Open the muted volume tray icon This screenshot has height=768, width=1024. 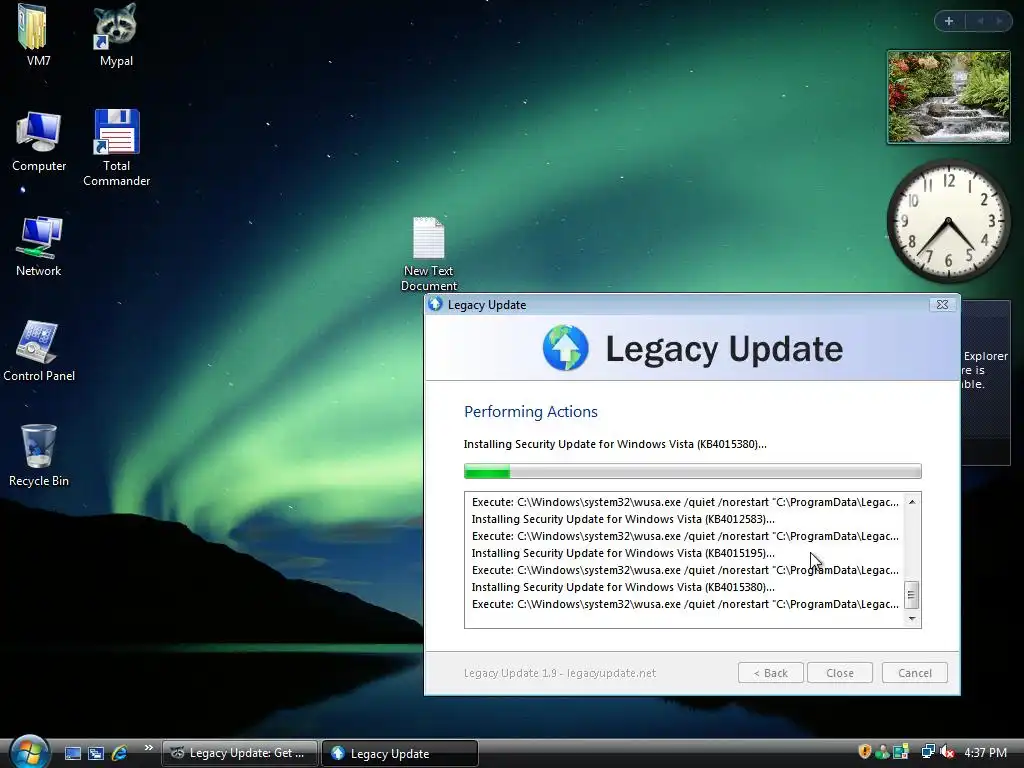(947, 752)
